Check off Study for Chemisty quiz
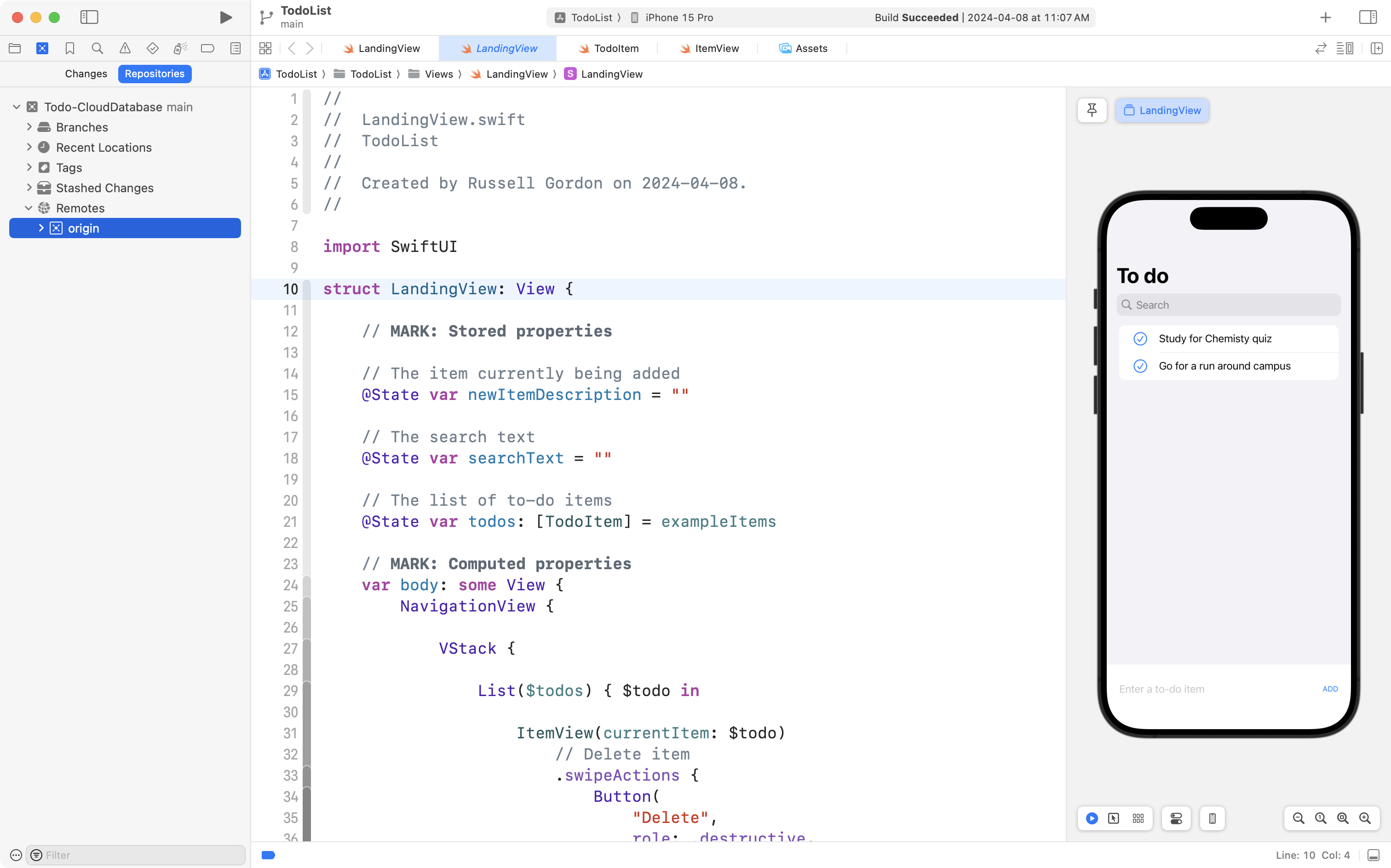1391x868 pixels. (x=1141, y=338)
